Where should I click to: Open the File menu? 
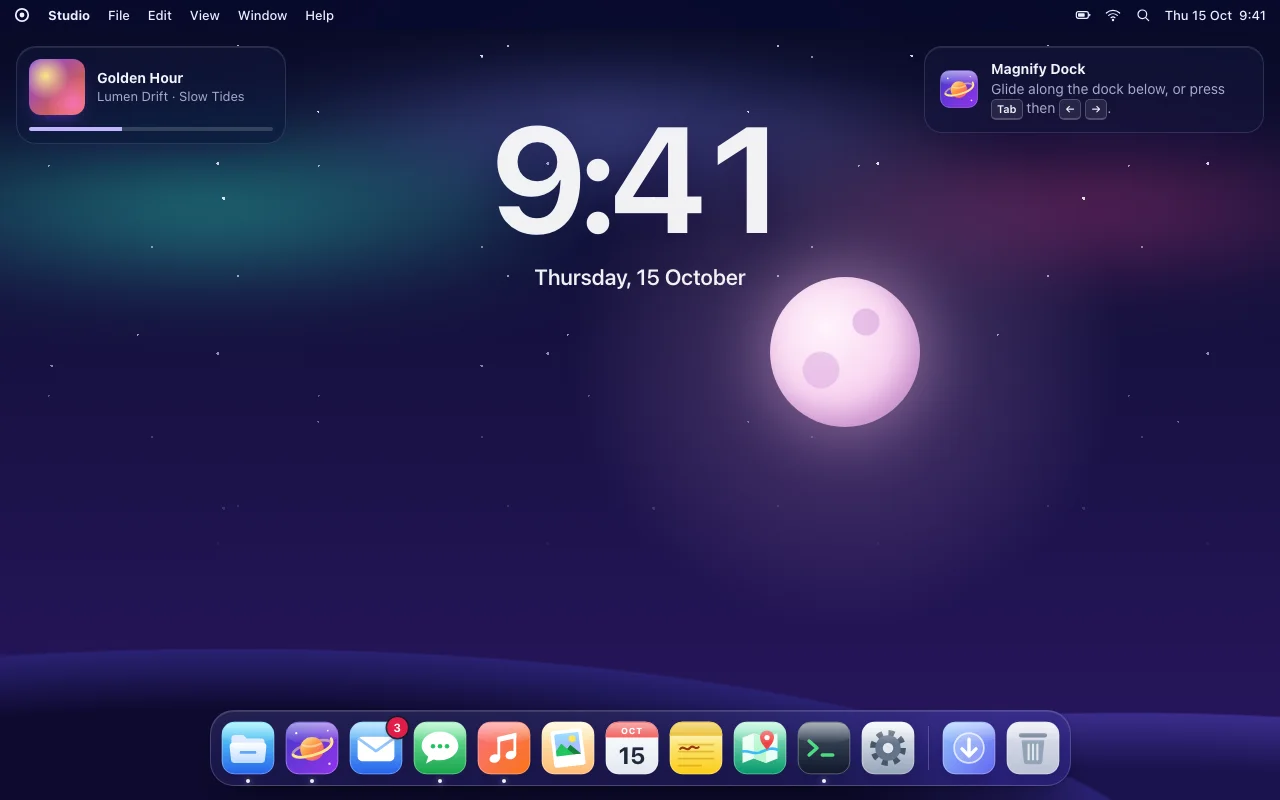(x=119, y=16)
